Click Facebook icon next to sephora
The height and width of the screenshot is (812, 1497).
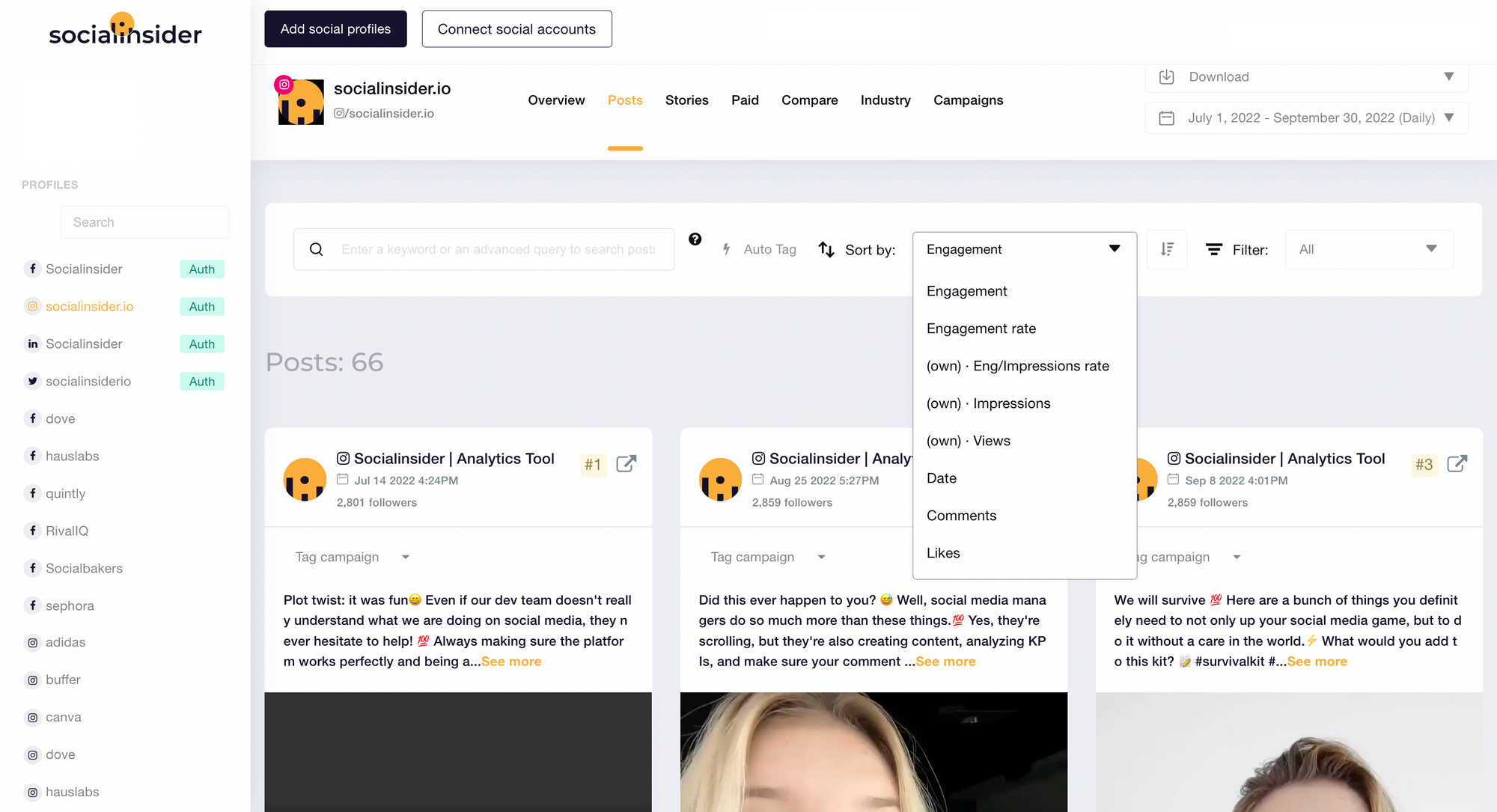coord(32,605)
